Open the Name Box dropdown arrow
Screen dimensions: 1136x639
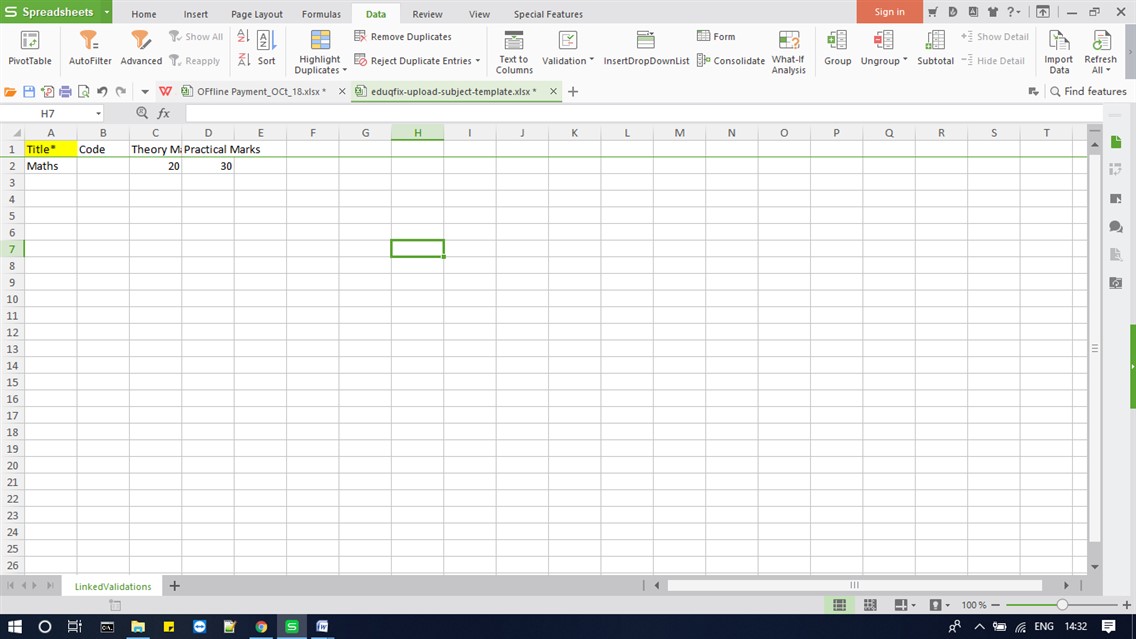pyautogui.click(x=99, y=114)
